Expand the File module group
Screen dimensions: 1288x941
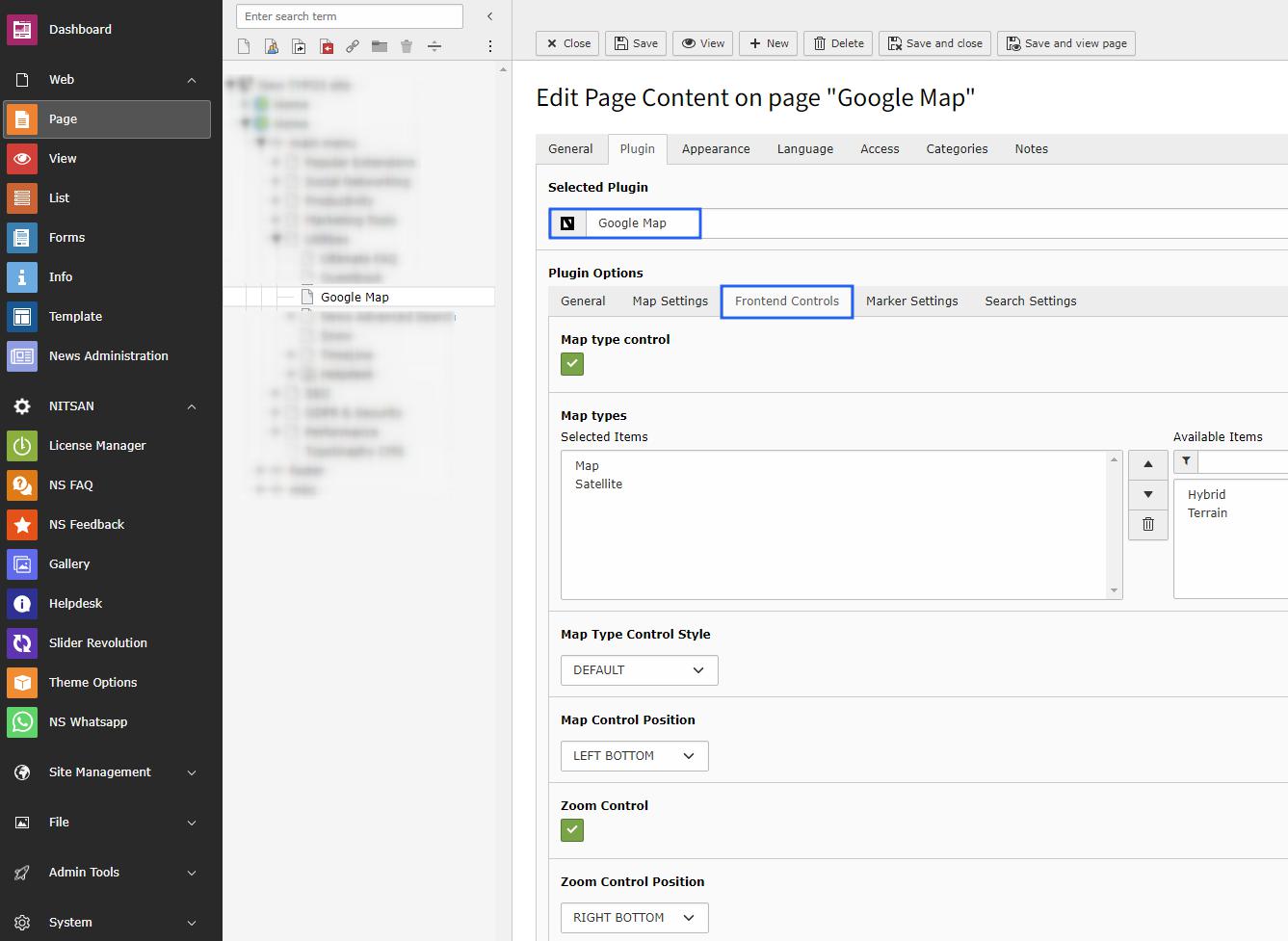point(192,823)
